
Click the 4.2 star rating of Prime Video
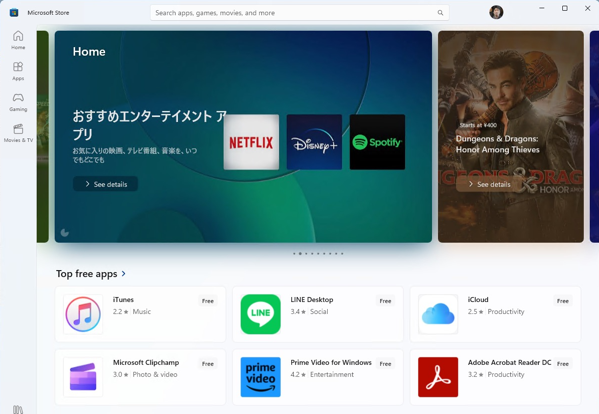[298, 375]
